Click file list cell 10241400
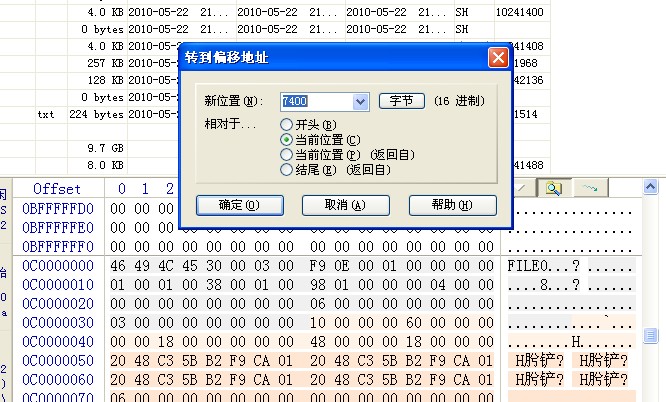Image resolution: width=666 pixels, height=402 pixels. [520, 12]
